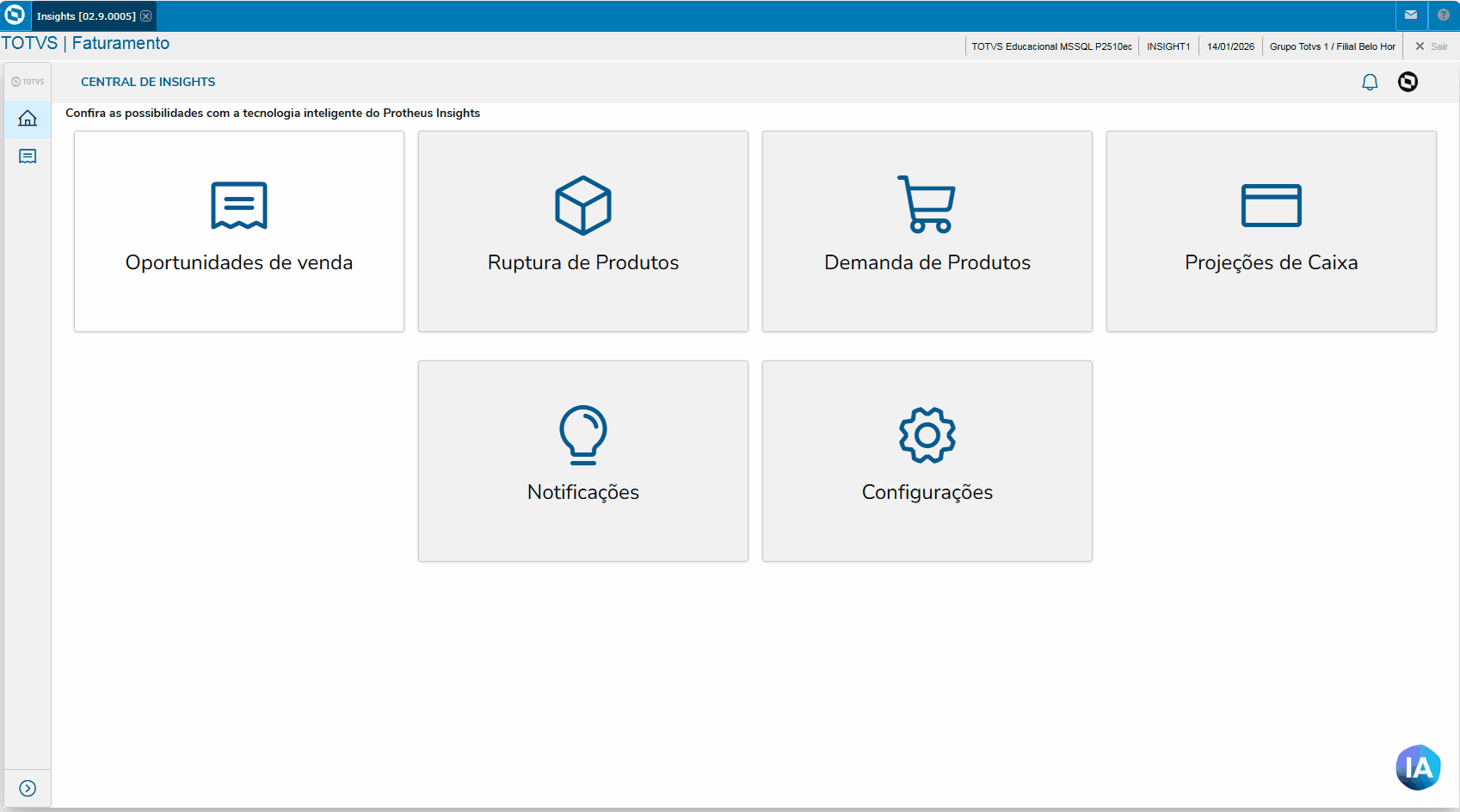1460x812 pixels.
Task: Open the Demanda de Produtos card
Action: click(x=927, y=231)
